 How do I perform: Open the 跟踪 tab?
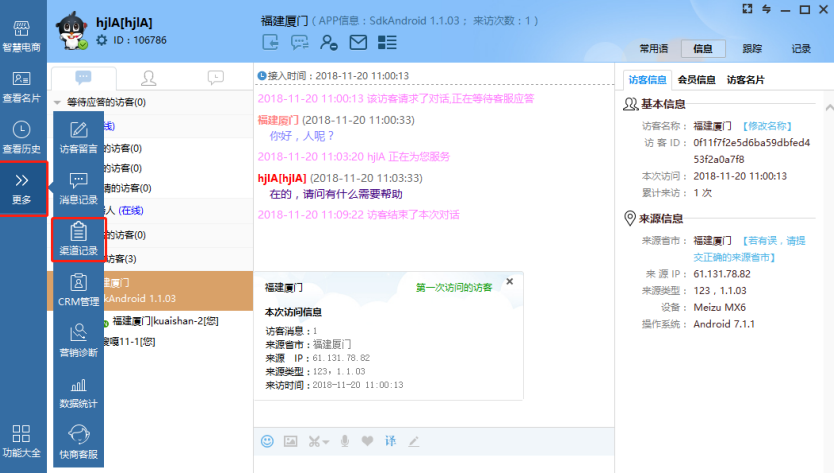tap(752, 48)
